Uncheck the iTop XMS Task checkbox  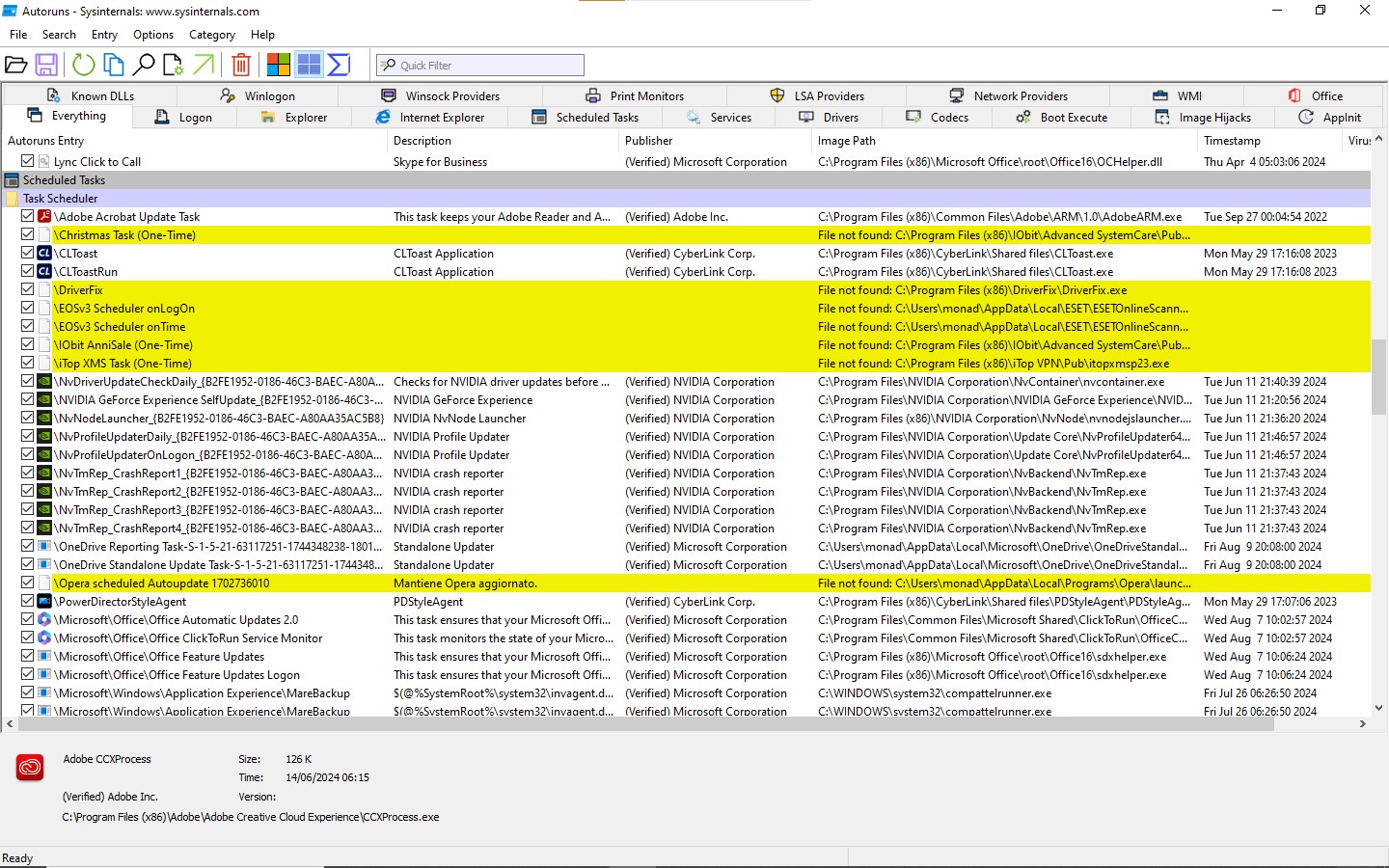pos(28,364)
